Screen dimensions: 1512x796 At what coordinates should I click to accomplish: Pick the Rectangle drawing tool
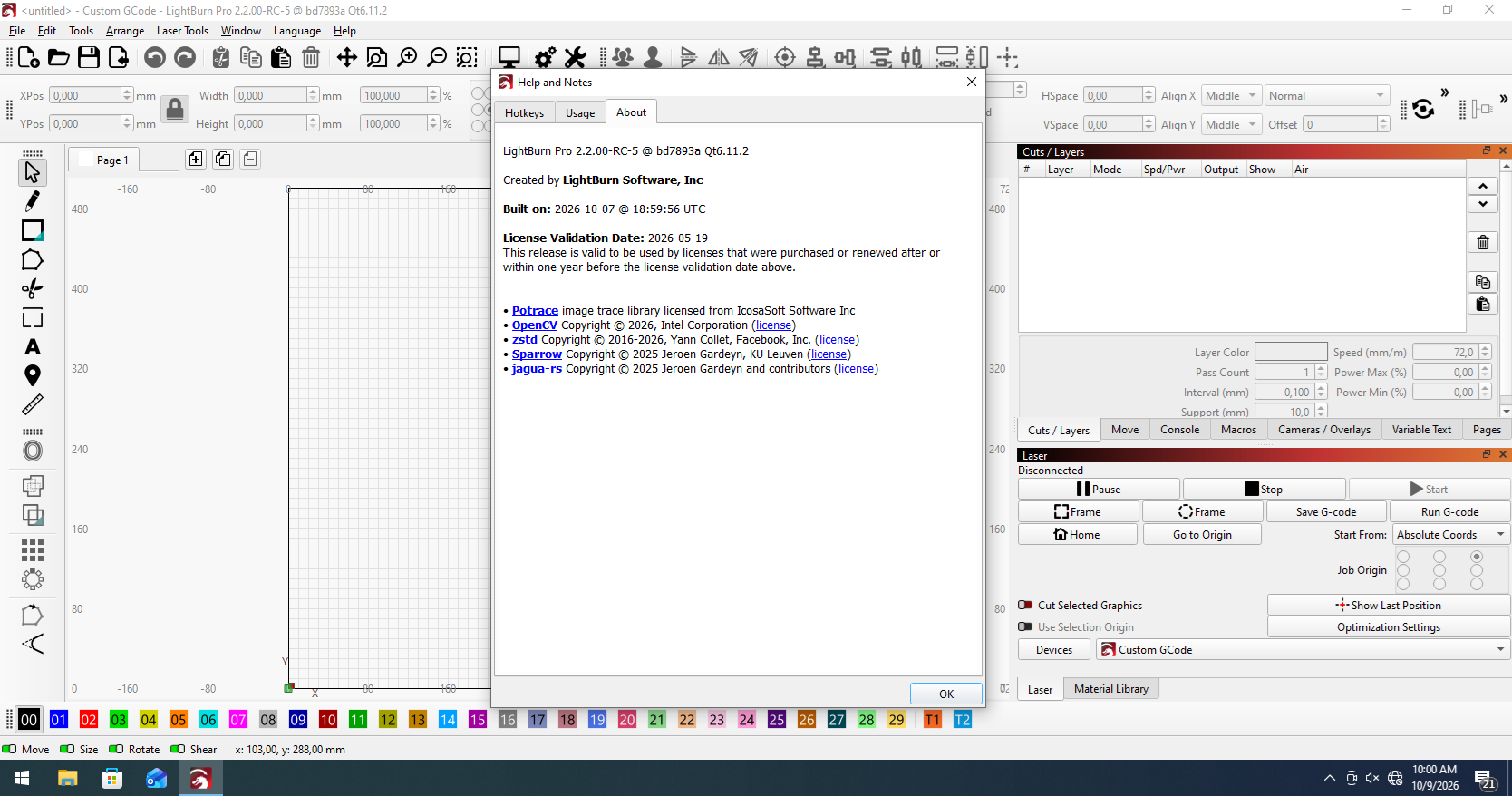coord(33,230)
